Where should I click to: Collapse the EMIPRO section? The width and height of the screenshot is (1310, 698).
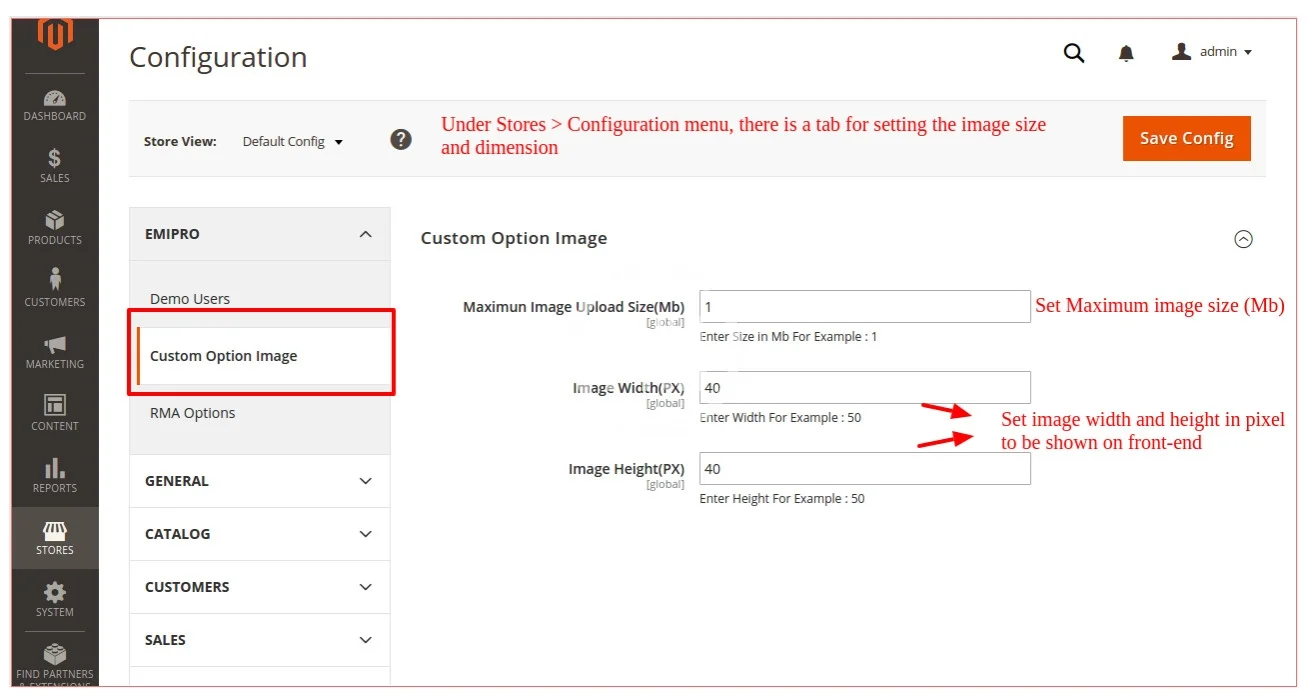pos(365,234)
